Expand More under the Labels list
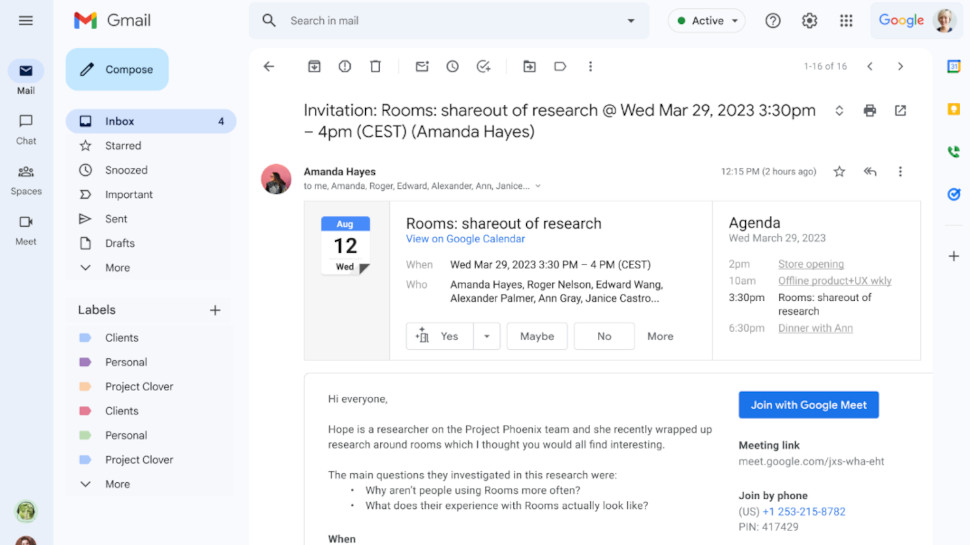The height and width of the screenshot is (545, 970). tap(117, 484)
